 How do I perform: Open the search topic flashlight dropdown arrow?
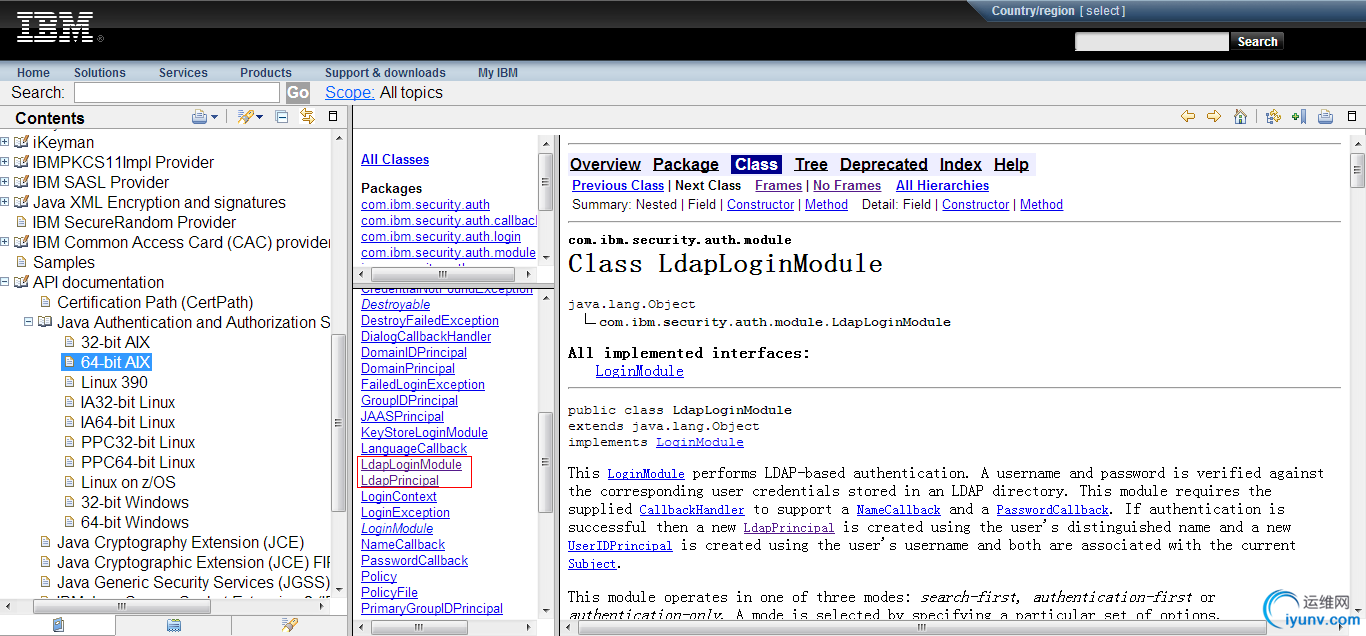260,118
